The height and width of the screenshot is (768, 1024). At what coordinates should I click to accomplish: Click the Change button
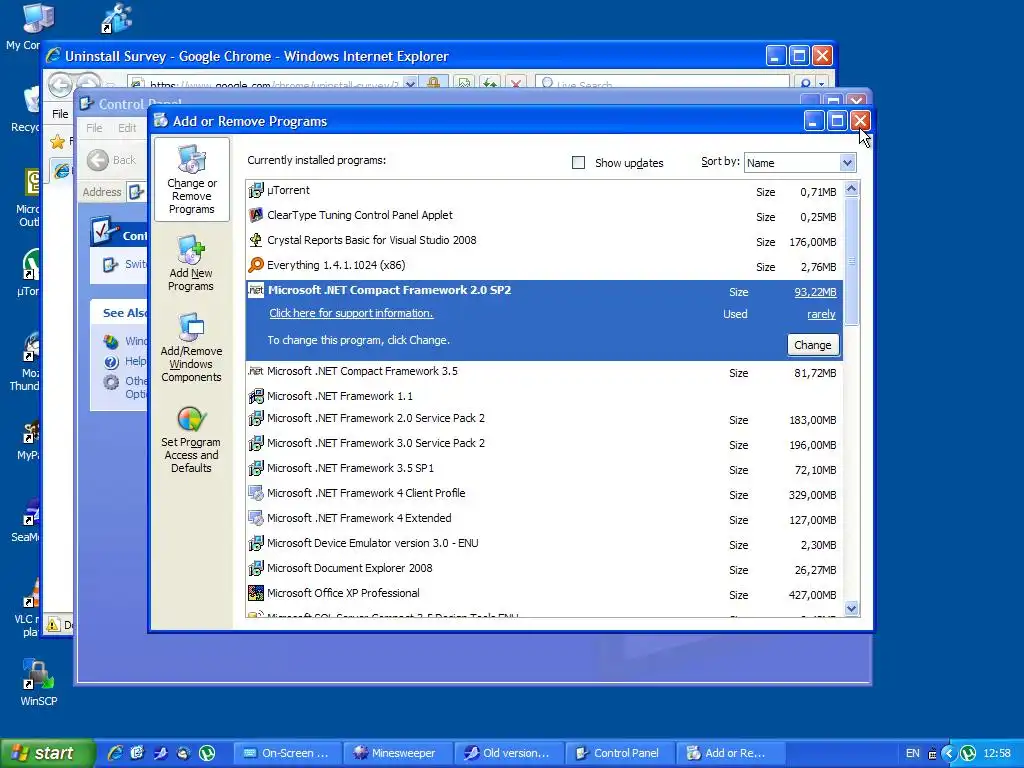813,345
